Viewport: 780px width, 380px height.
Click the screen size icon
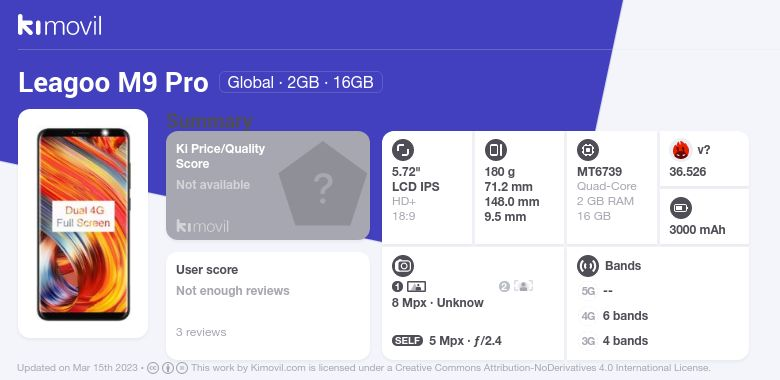point(403,150)
